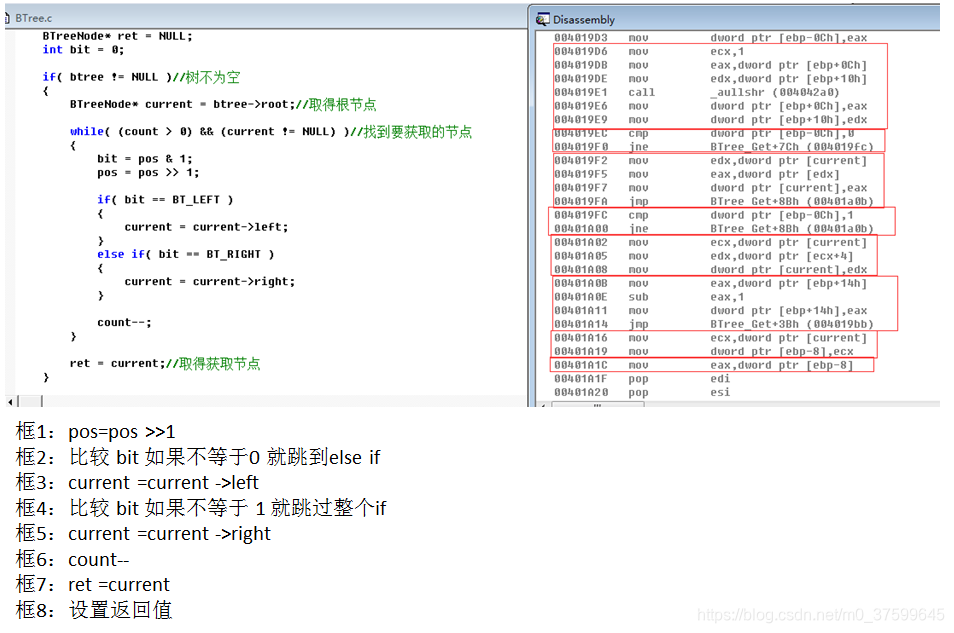Select disassembly line at address 00401A1C

703,365
